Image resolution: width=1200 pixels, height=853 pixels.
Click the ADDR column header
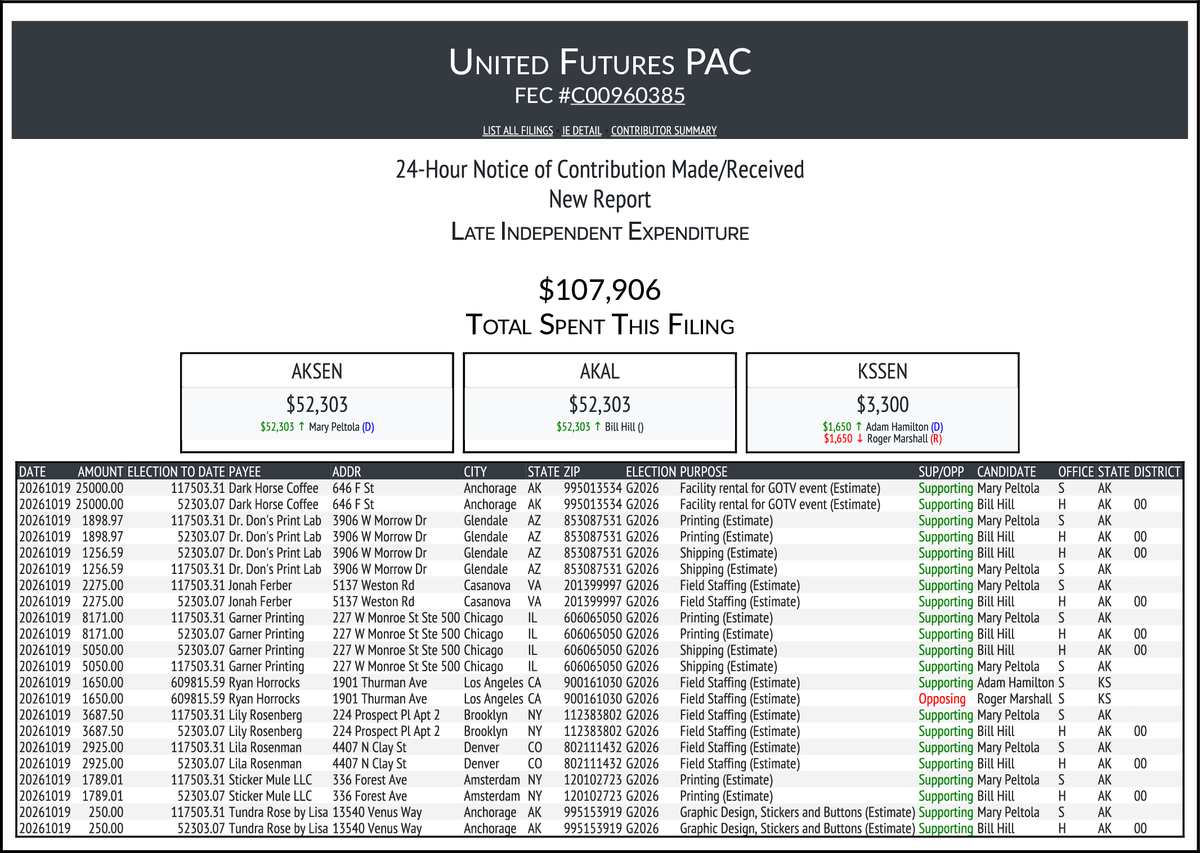pyautogui.click(x=345, y=472)
